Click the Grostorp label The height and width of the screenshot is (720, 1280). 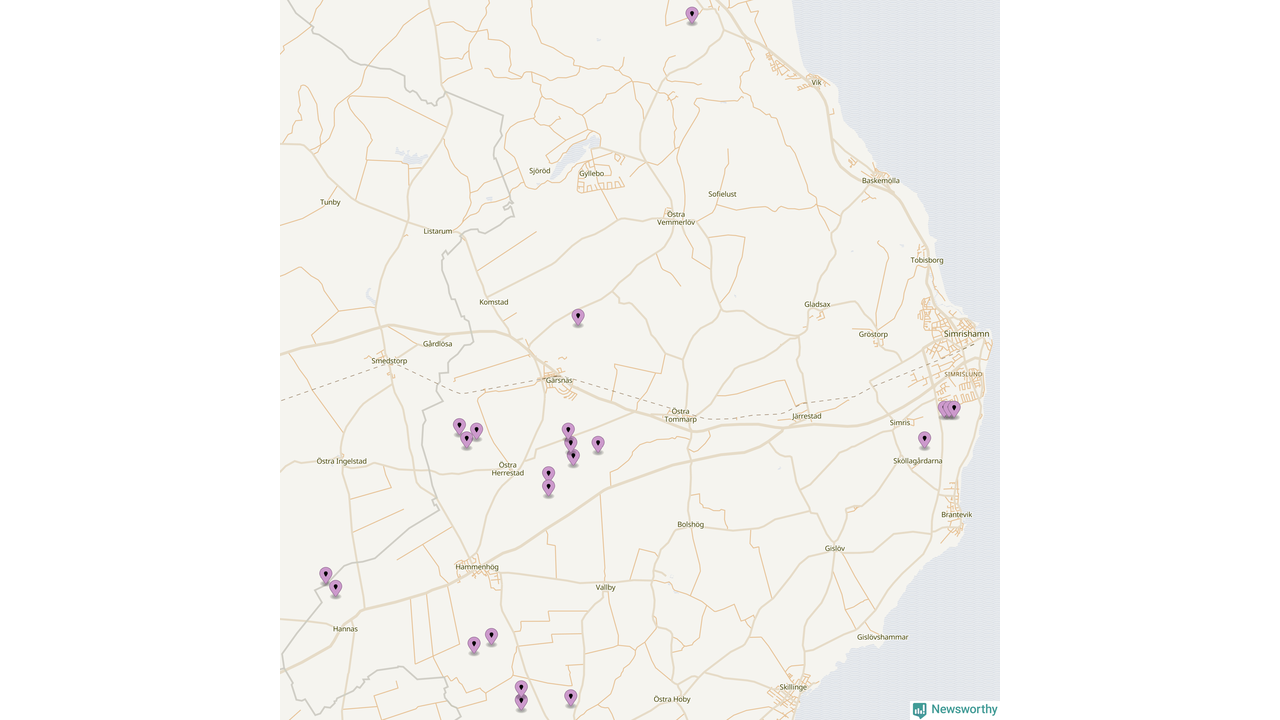click(x=873, y=334)
